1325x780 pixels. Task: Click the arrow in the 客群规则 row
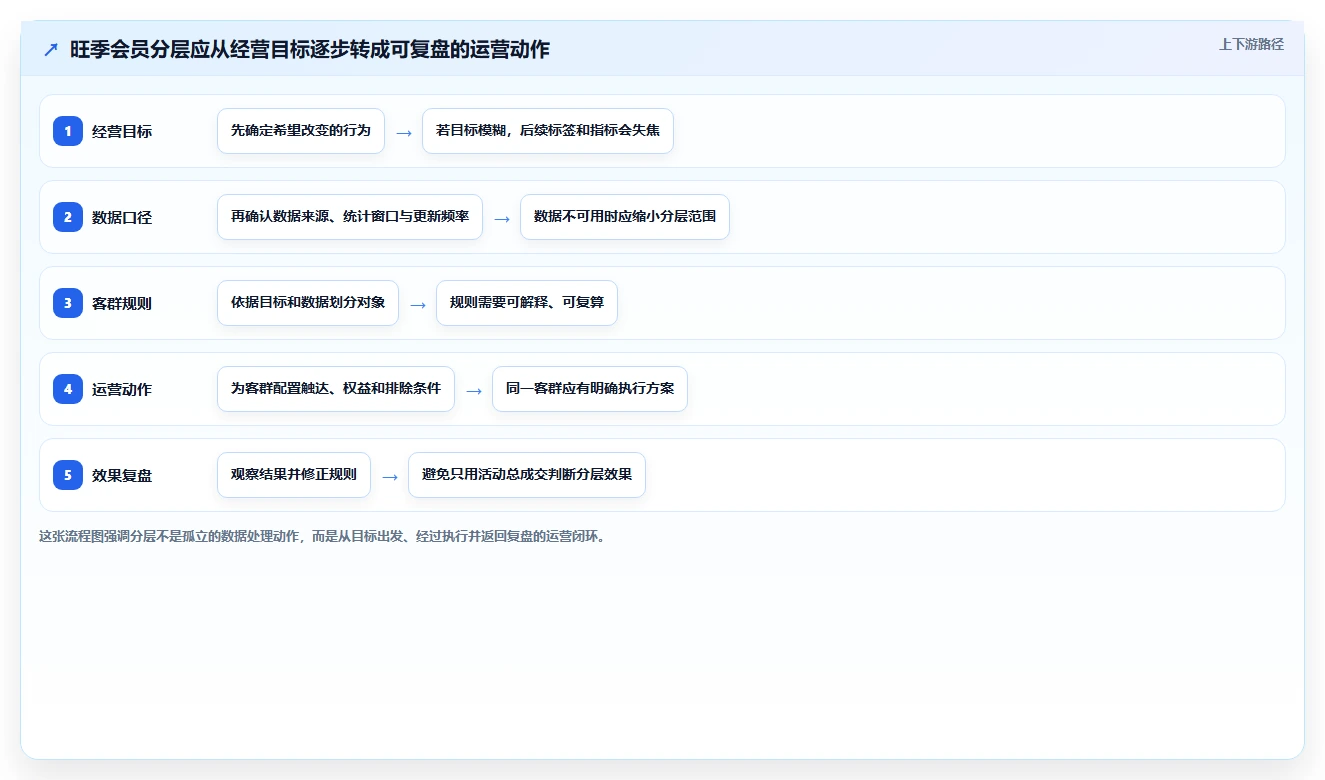pos(418,304)
